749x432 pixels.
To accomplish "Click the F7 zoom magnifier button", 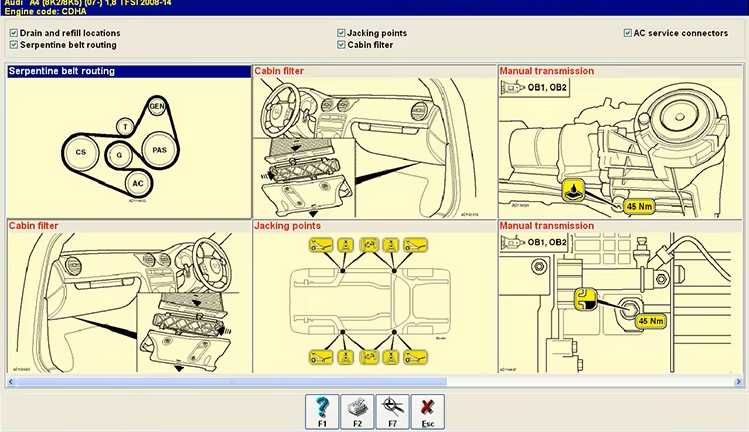I will tap(393, 411).
